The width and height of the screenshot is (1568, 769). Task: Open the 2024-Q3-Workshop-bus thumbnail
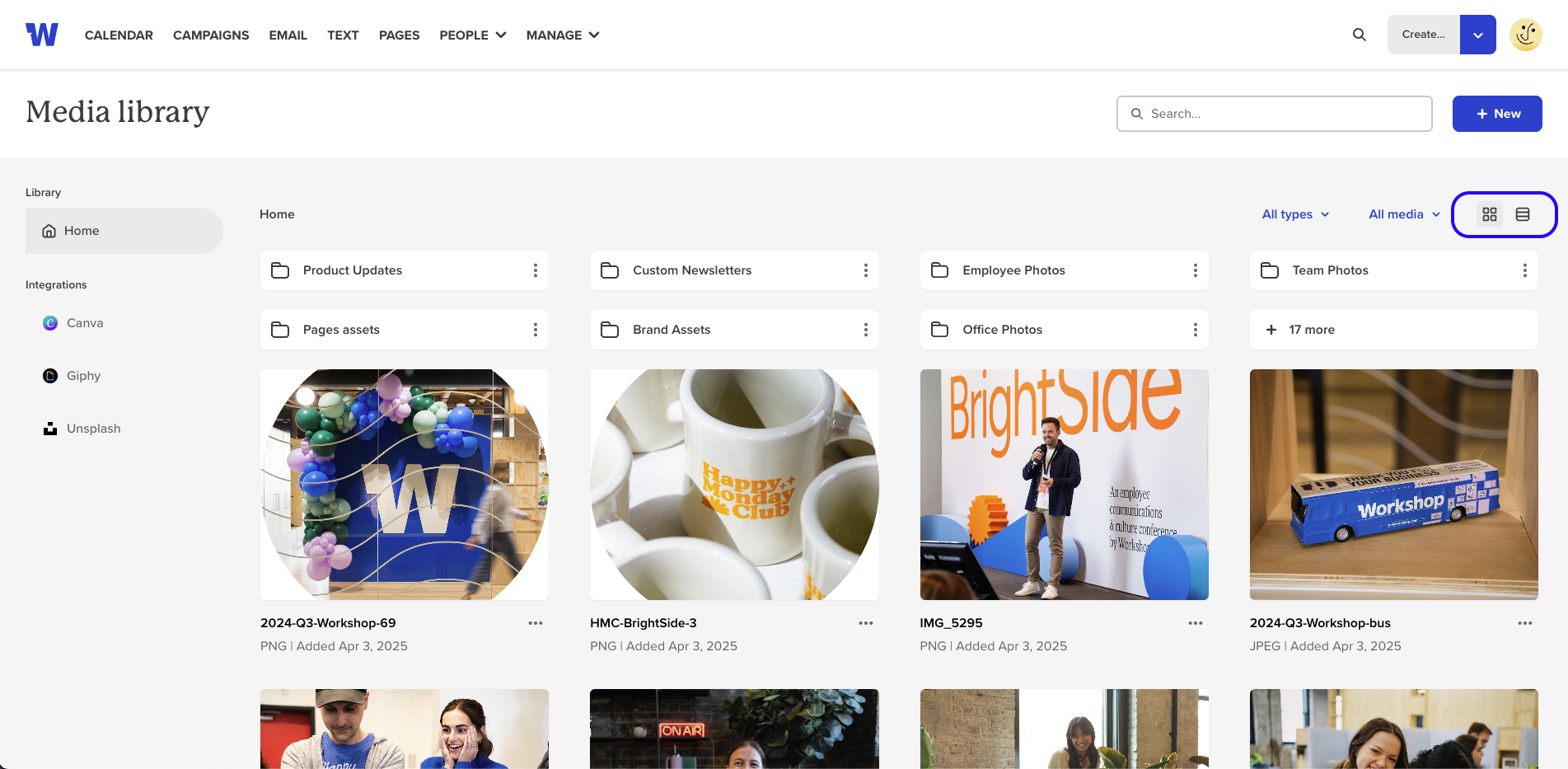point(1393,485)
